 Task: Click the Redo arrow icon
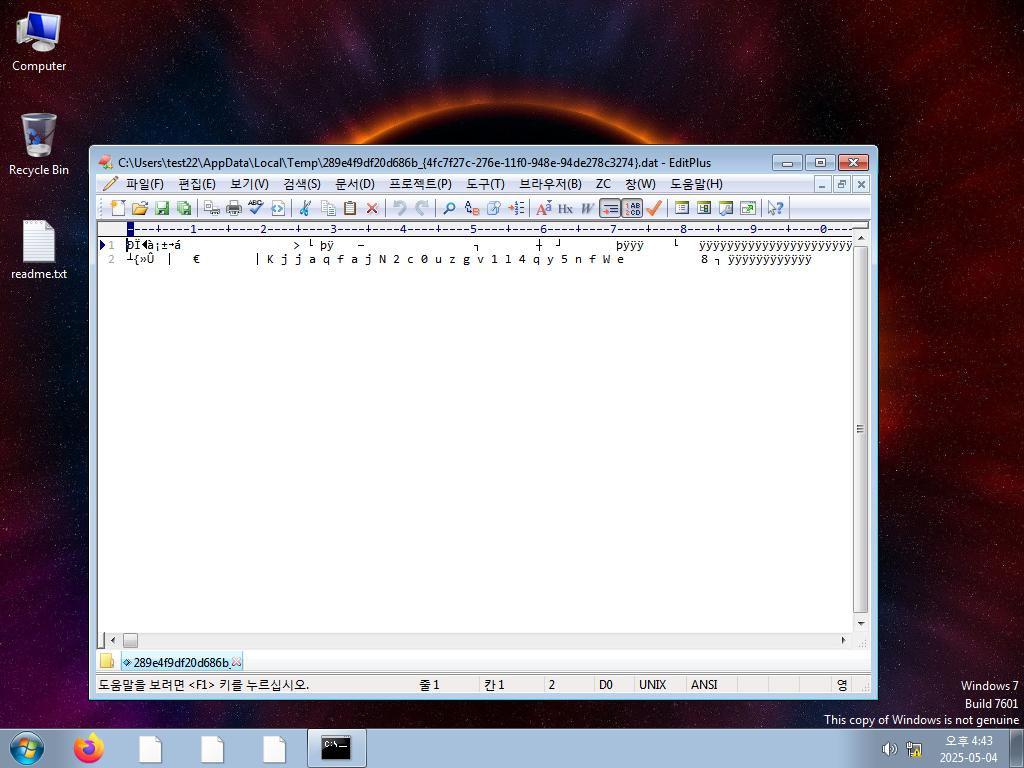422,208
